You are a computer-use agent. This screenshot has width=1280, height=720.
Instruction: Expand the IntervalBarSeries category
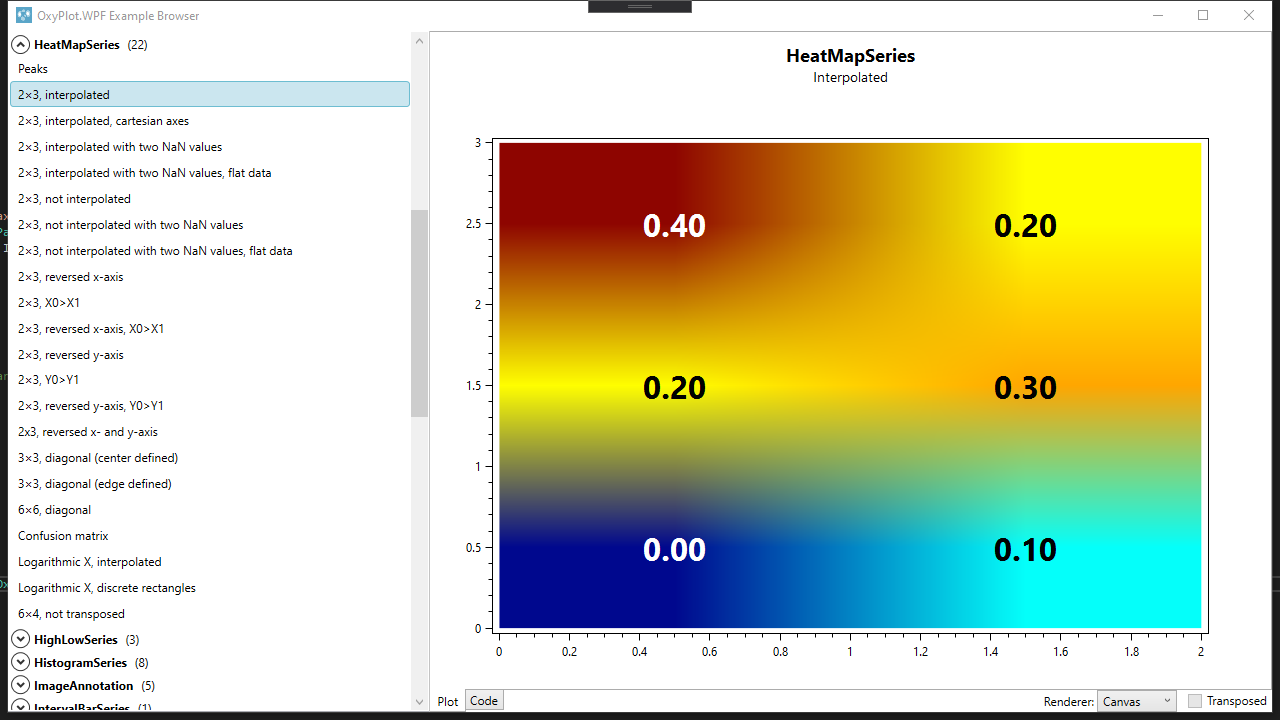pyautogui.click(x=20, y=707)
